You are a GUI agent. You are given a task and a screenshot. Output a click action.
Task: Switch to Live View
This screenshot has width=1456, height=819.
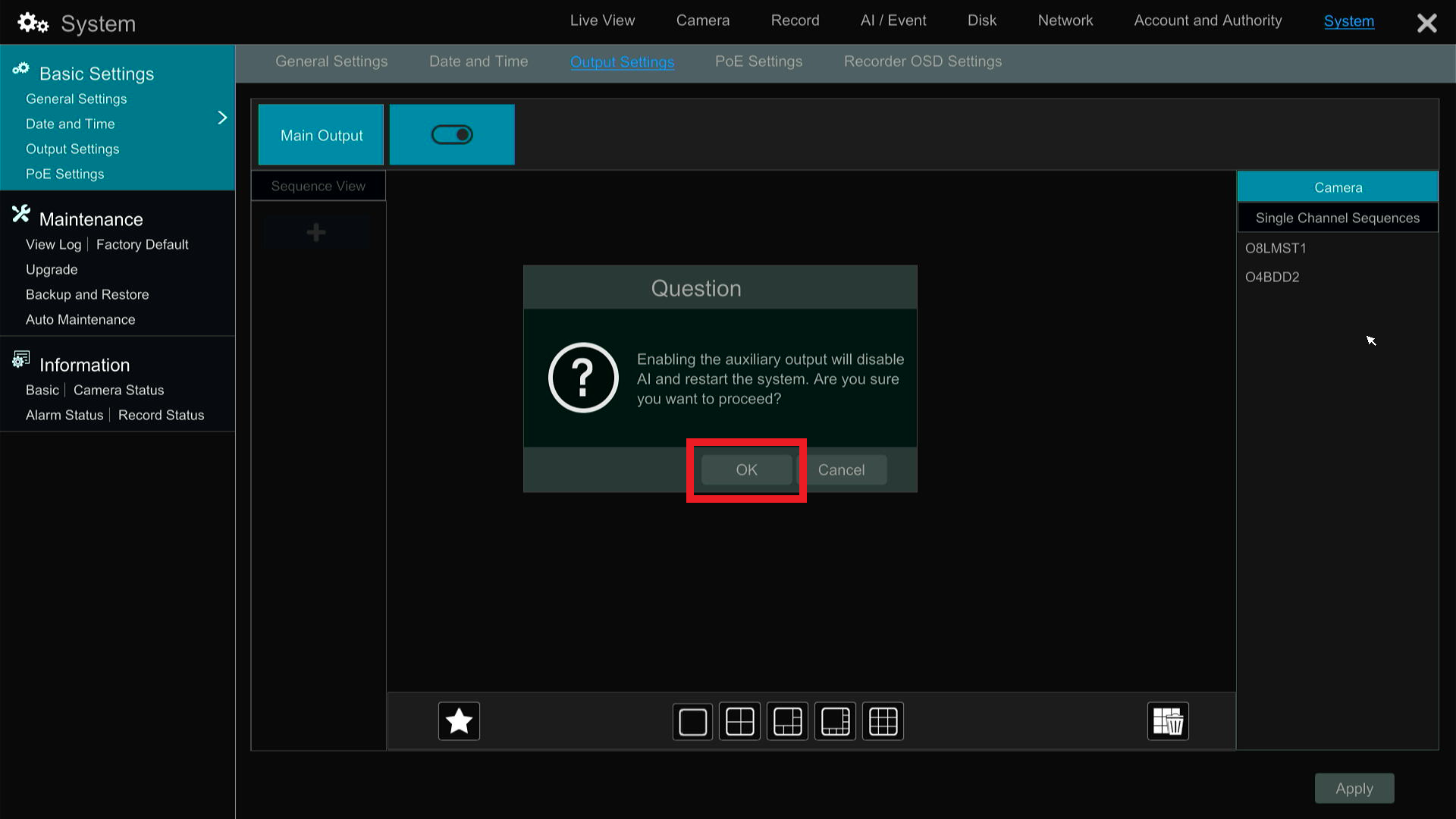click(602, 20)
